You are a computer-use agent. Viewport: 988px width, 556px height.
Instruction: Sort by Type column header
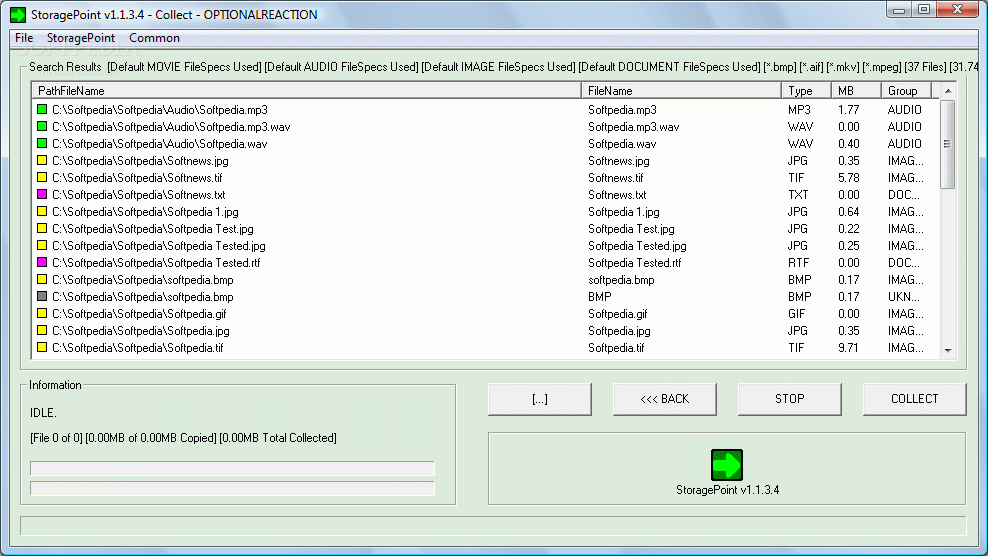pyautogui.click(x=807, y=91)
